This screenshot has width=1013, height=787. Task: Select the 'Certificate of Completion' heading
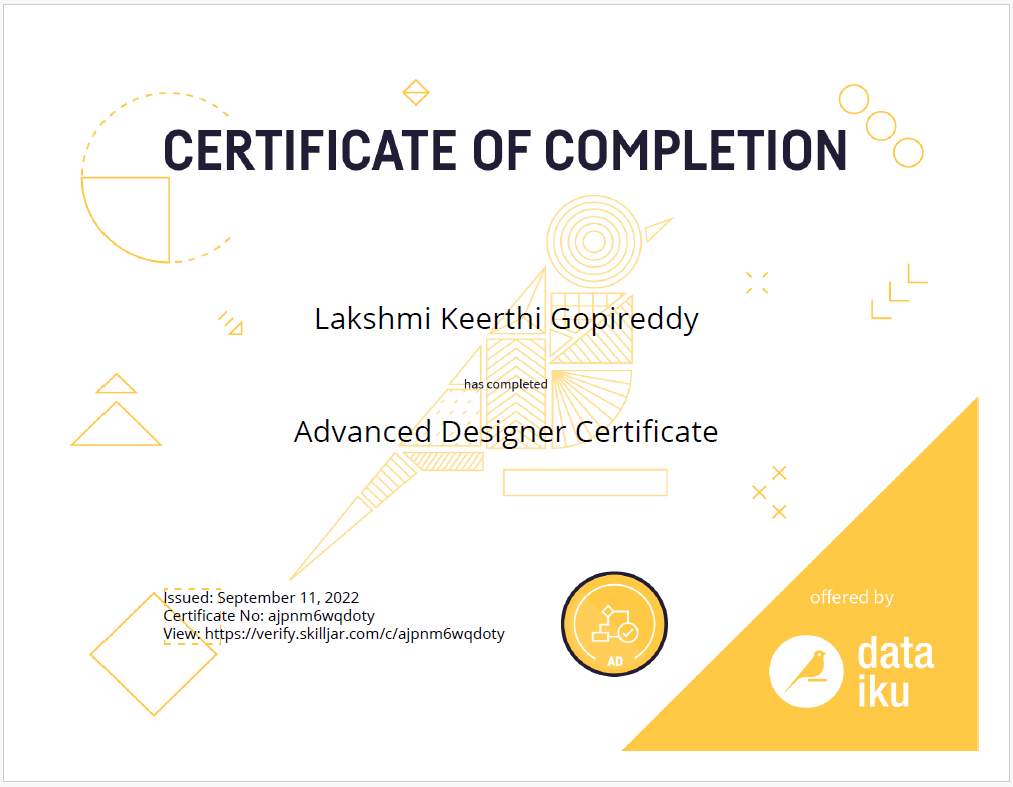point(505,150)
